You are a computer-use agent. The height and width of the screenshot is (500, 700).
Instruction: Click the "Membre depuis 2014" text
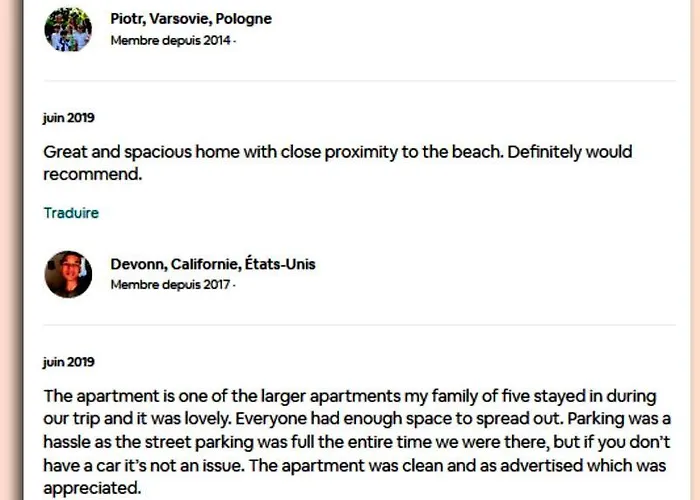tap(171, 41)
